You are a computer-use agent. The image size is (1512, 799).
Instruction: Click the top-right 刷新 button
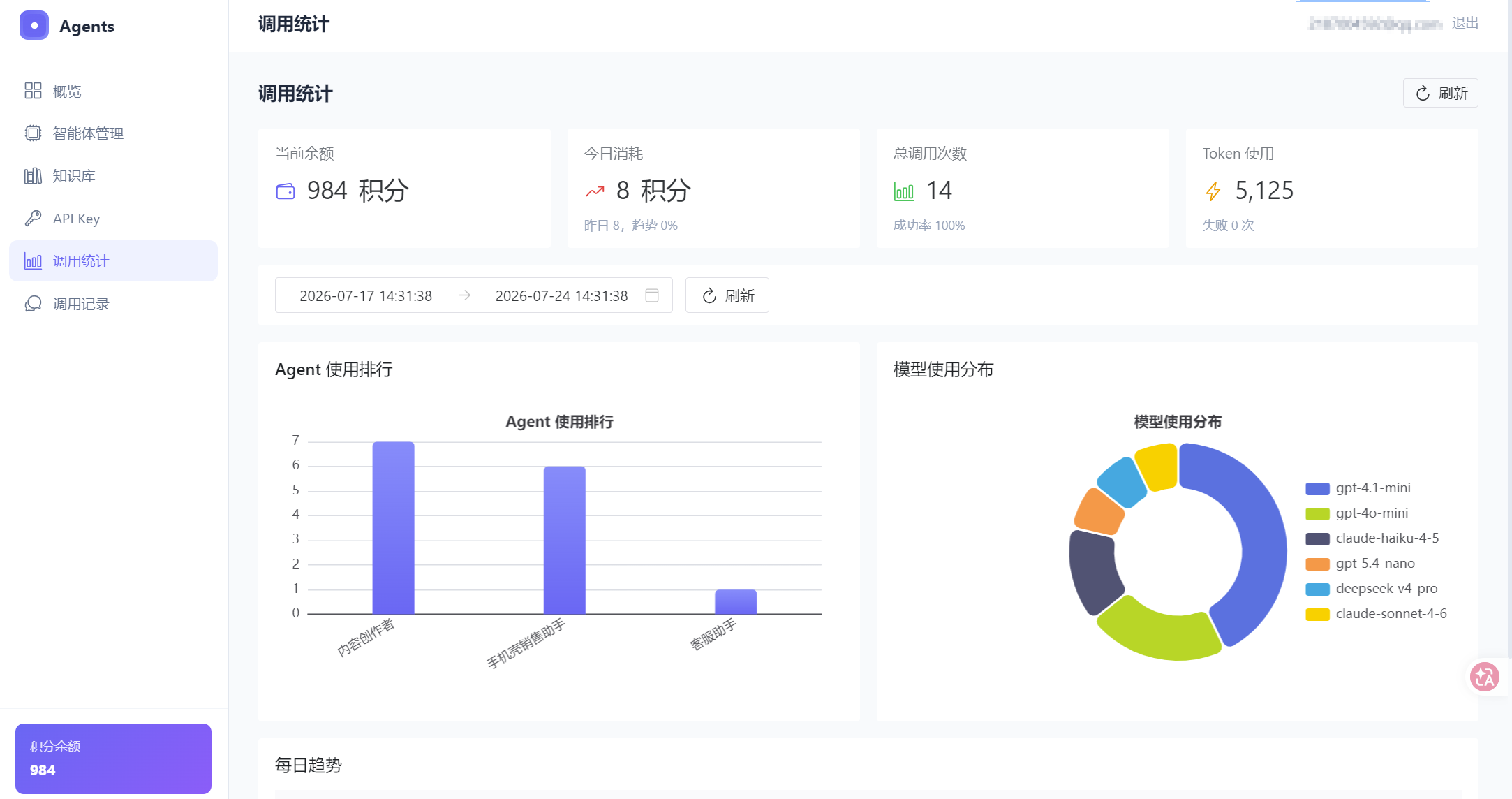point(1440,94)
